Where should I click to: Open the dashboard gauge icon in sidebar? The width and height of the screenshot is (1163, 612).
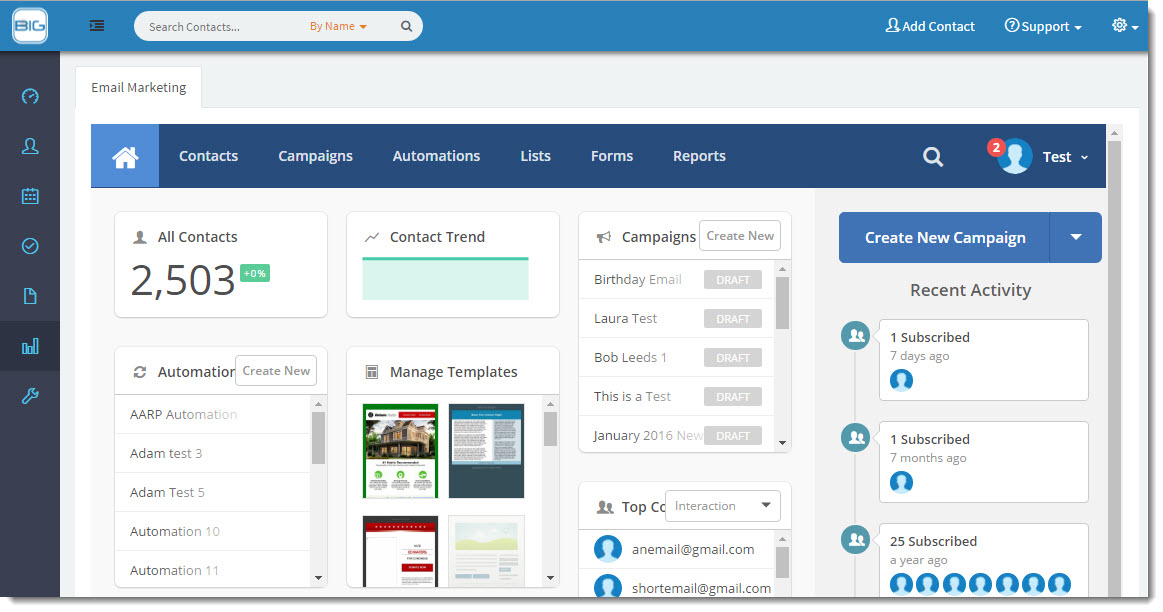(x=30, y=96)
